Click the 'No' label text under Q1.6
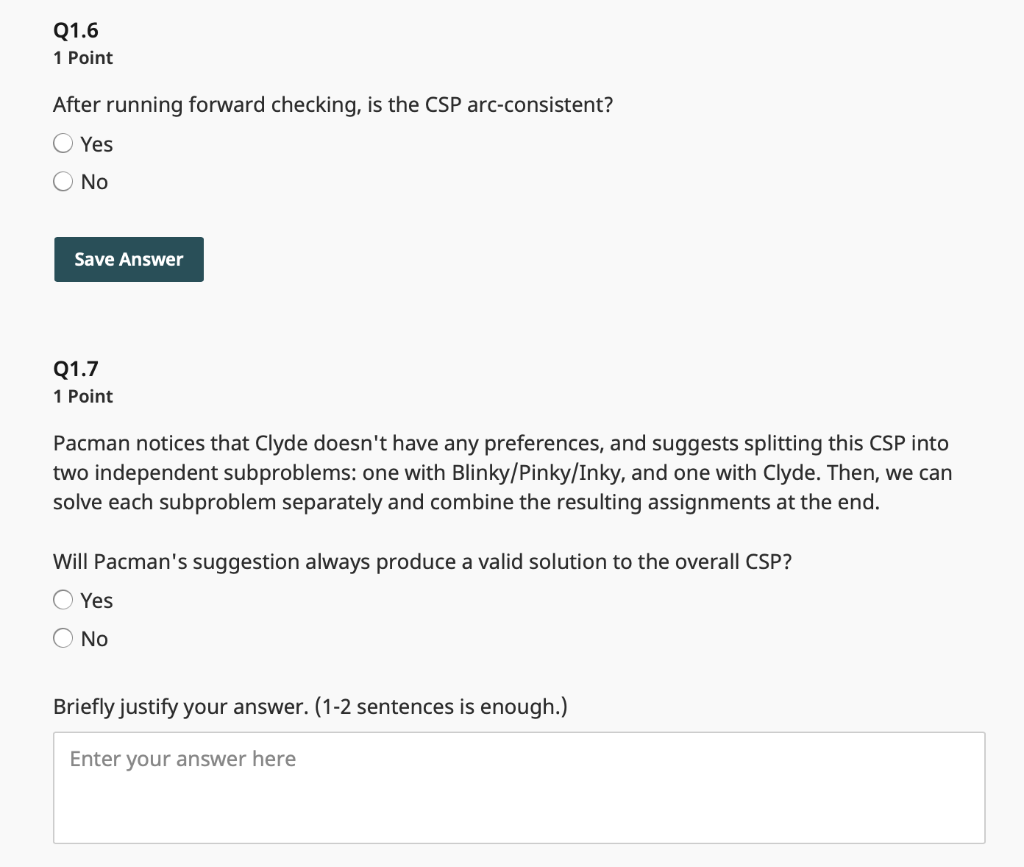The image size is (1024, 867). pyautogui.click(x=94, y=182)
